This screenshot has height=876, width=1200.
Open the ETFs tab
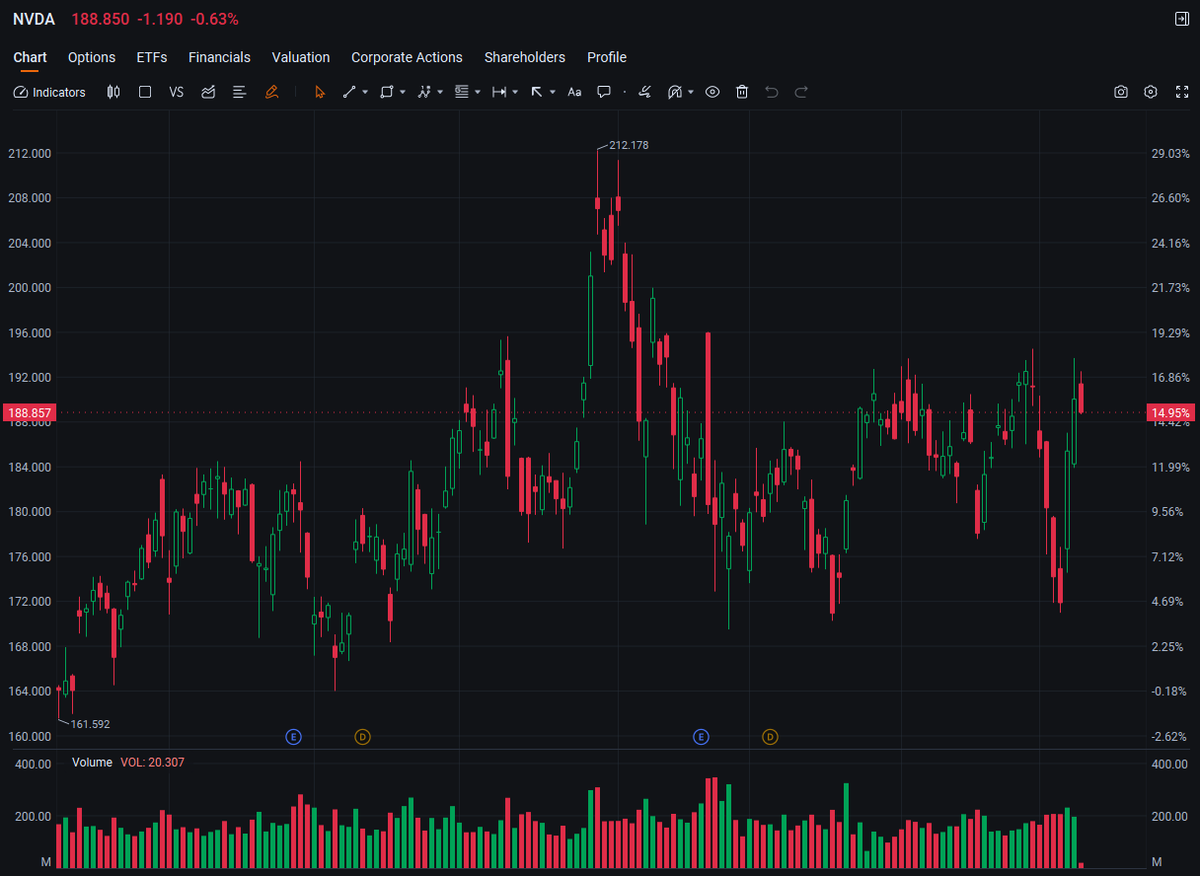(x=152, y=57)
